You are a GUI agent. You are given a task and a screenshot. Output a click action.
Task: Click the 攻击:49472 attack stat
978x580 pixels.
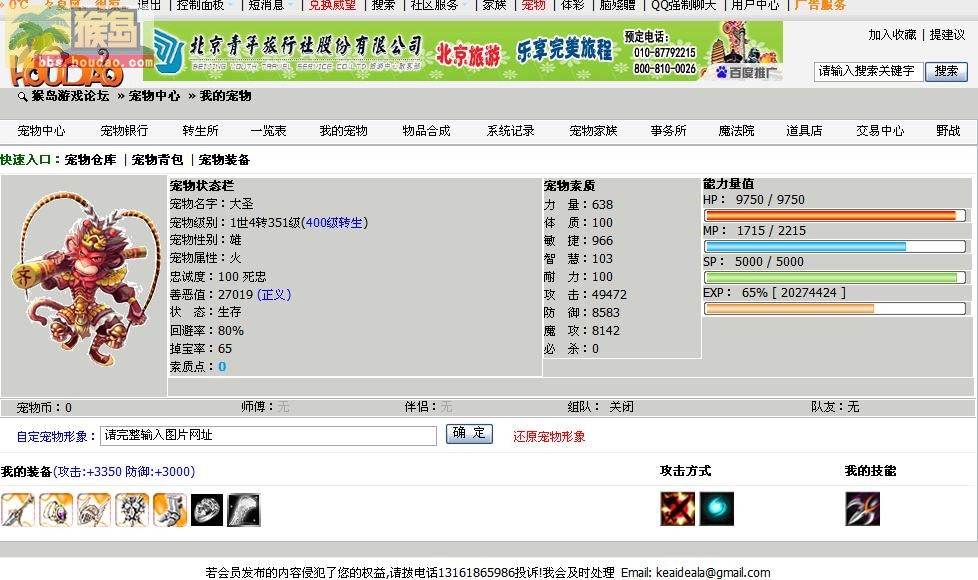point(585,294)
